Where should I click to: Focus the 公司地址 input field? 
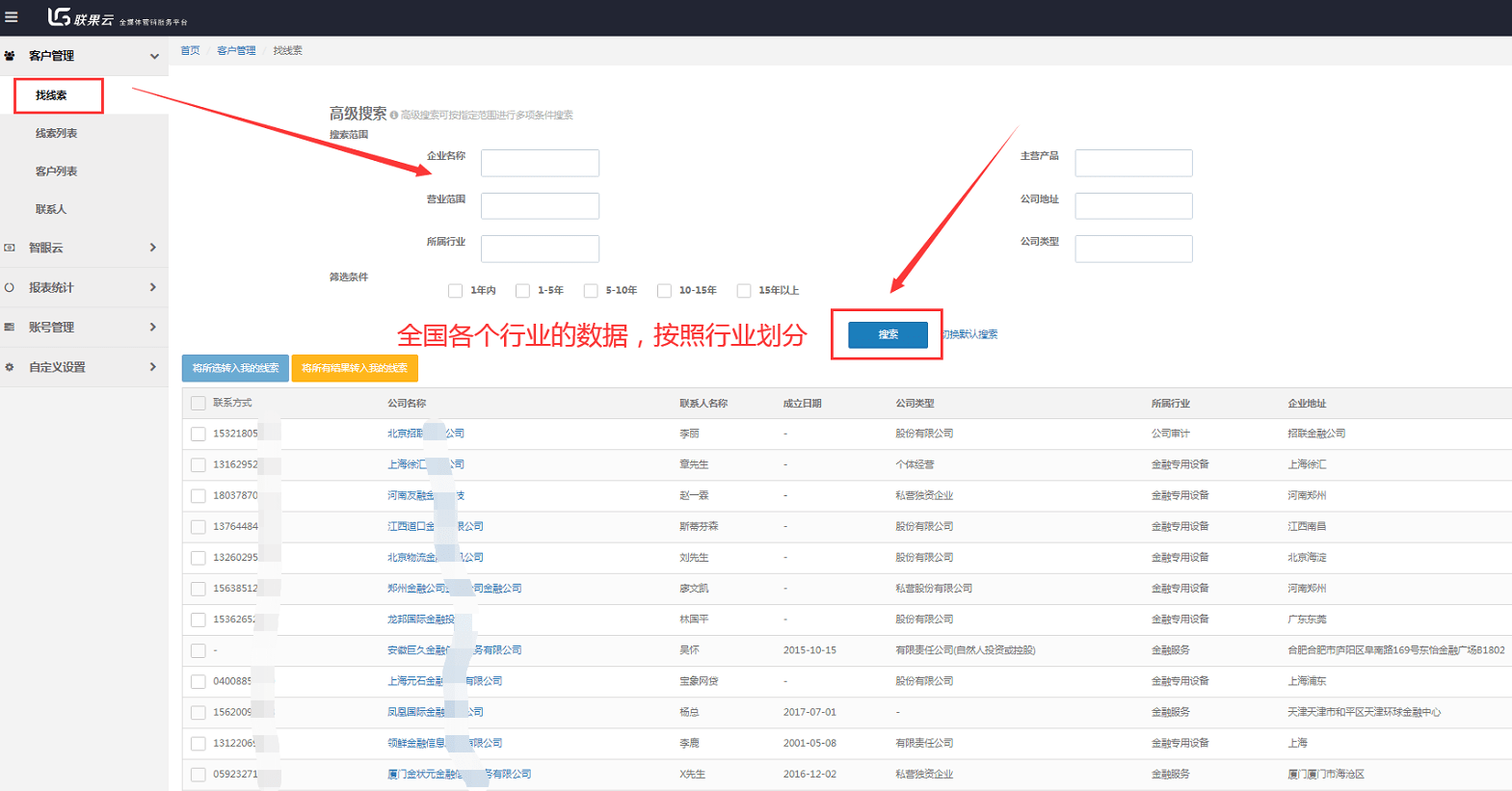[x=1133, y=206]
